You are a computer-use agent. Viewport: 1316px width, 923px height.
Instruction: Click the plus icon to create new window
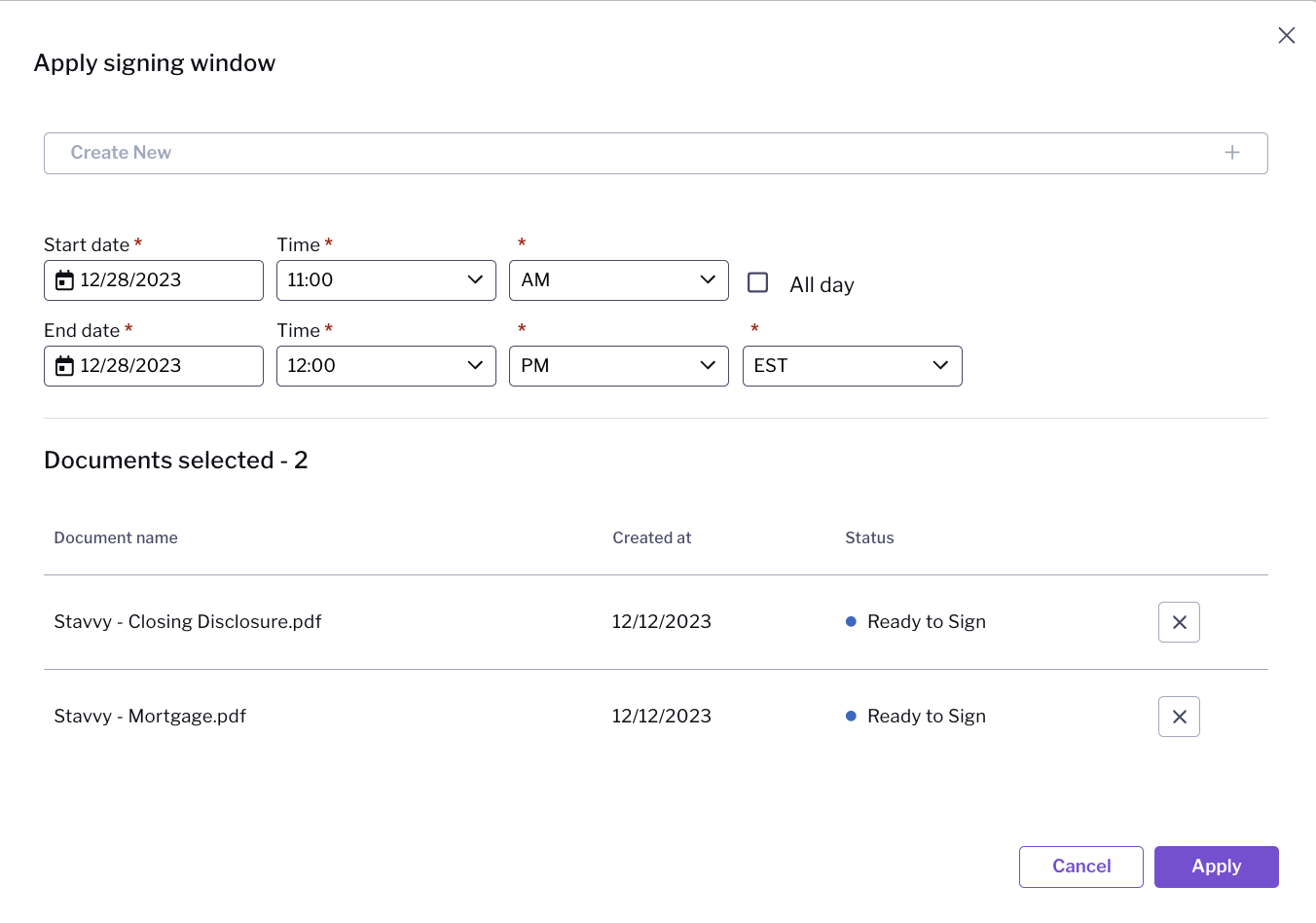pyautogui.click(x=1231, y=152)
